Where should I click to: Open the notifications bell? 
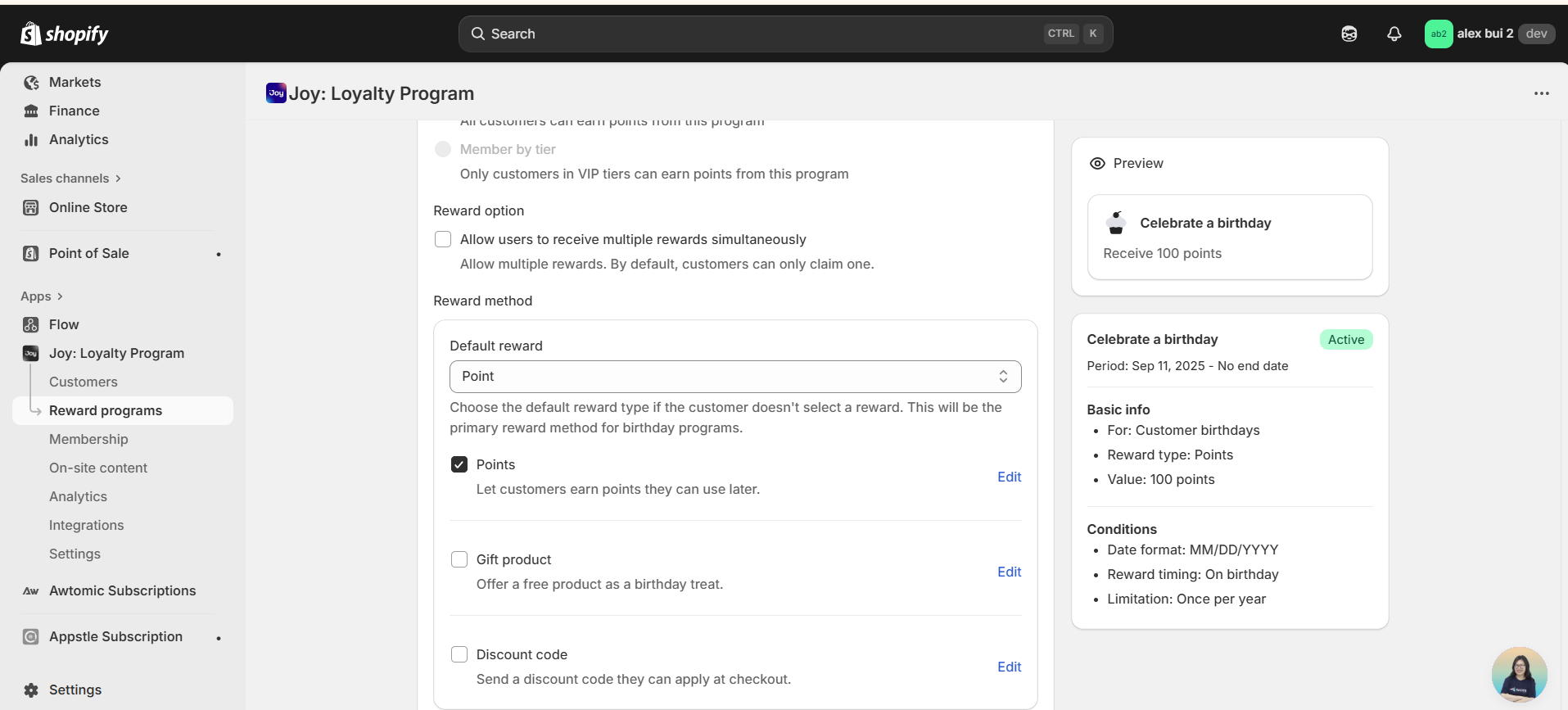1394,34
